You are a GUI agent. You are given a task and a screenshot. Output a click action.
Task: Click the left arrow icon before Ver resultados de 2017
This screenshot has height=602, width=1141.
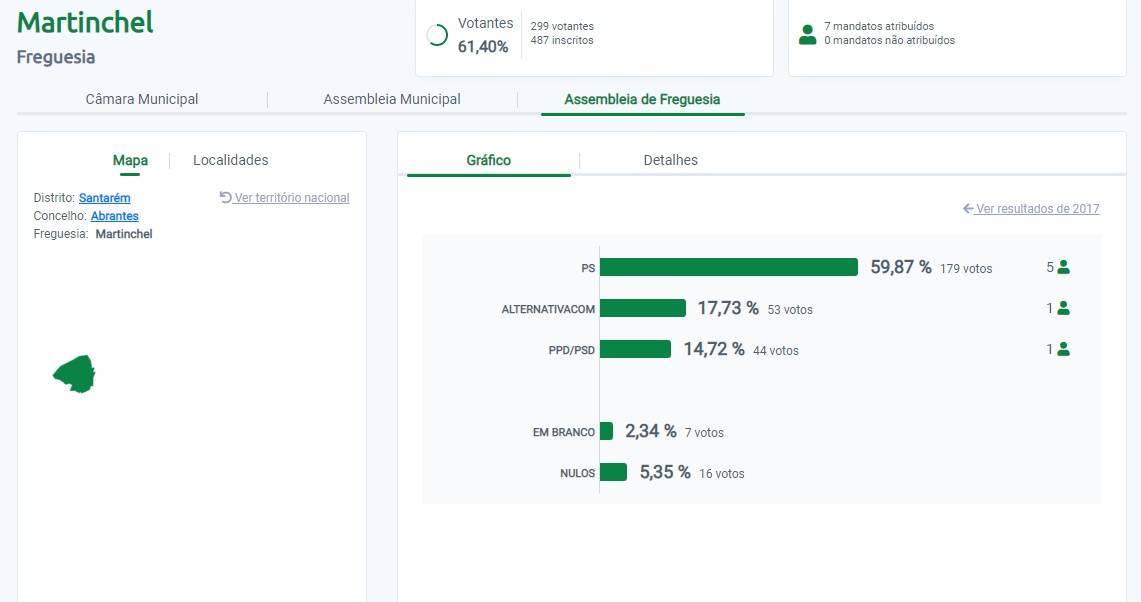click(968, 209)
